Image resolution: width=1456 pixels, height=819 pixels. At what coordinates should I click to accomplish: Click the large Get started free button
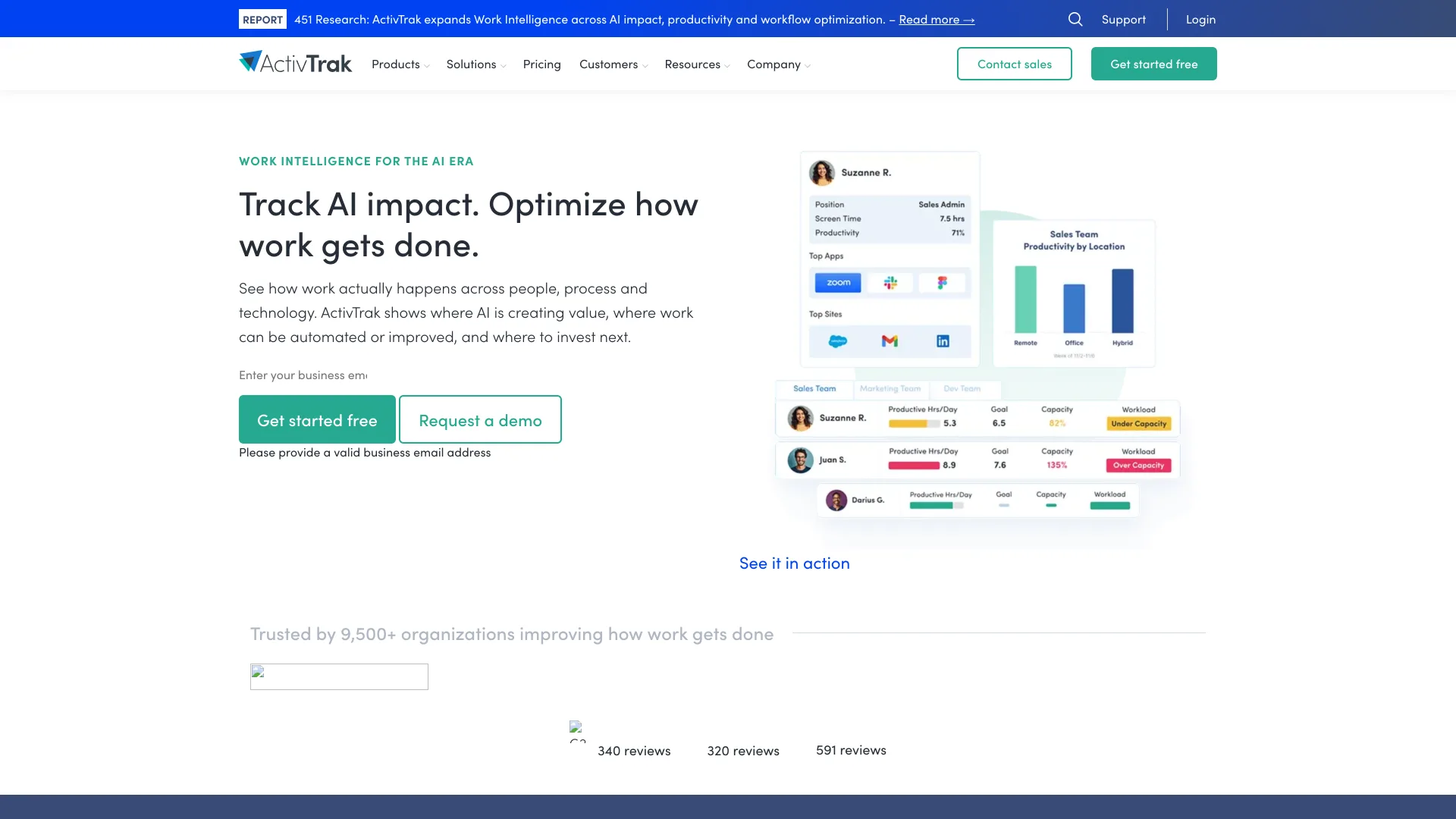317,419
